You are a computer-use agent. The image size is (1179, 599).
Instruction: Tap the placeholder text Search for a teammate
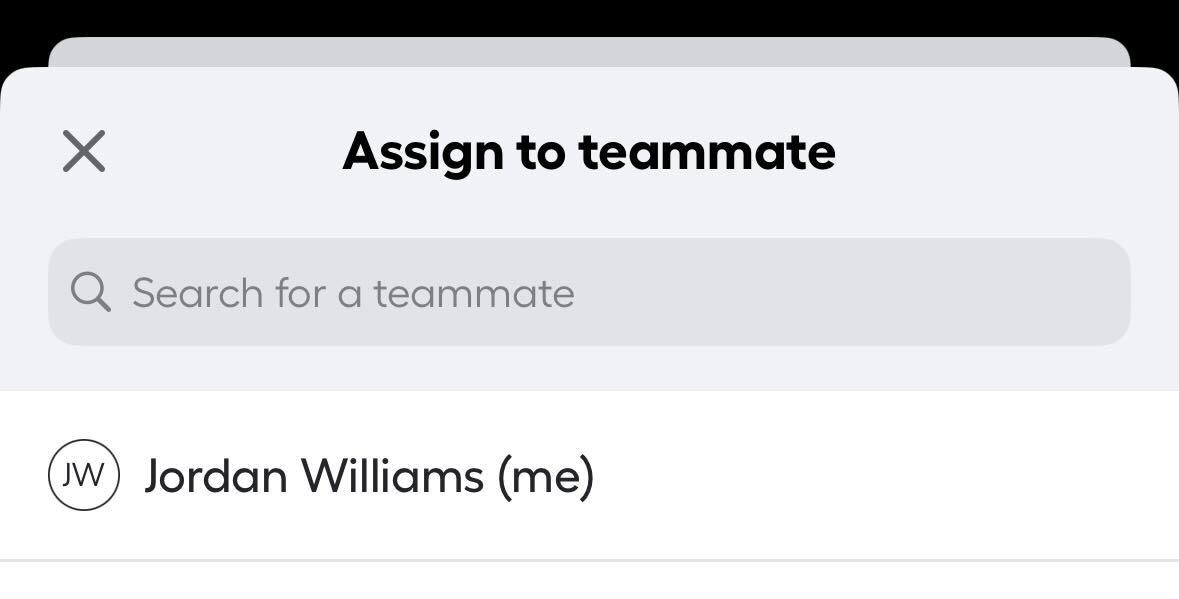coord(353,293)
